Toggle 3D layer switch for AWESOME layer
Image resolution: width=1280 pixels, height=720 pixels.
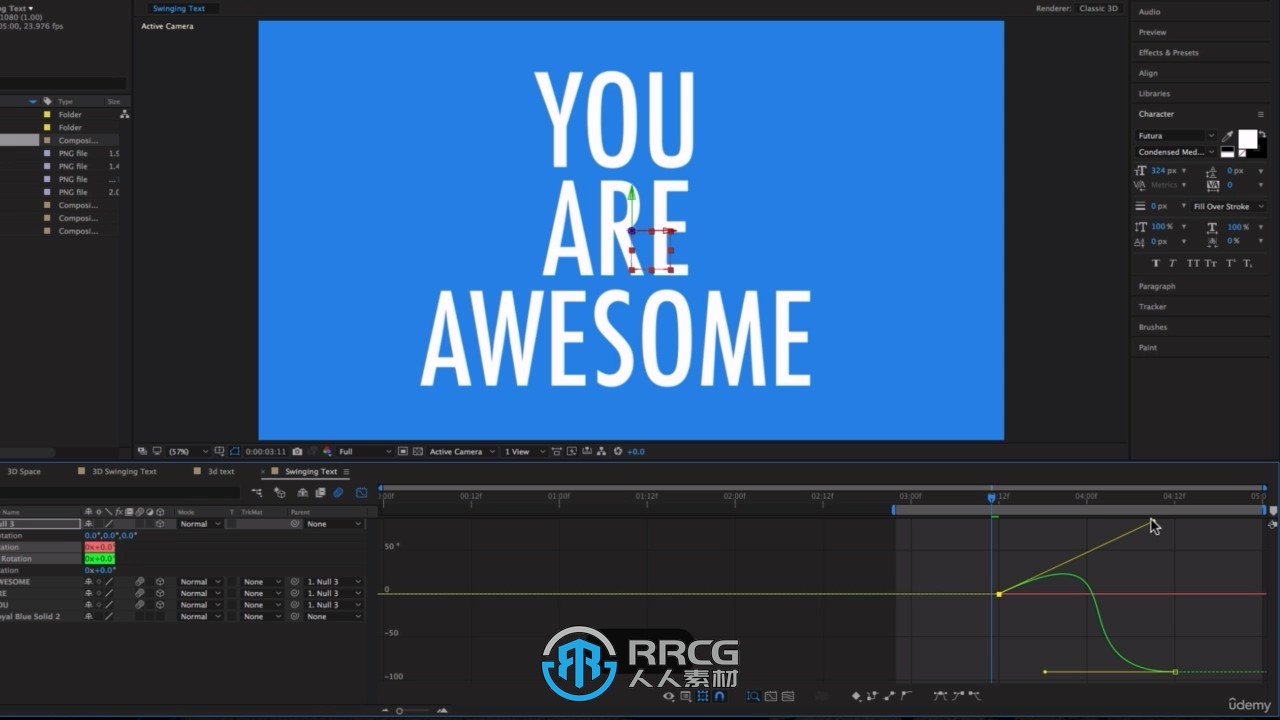pos(160,582)
